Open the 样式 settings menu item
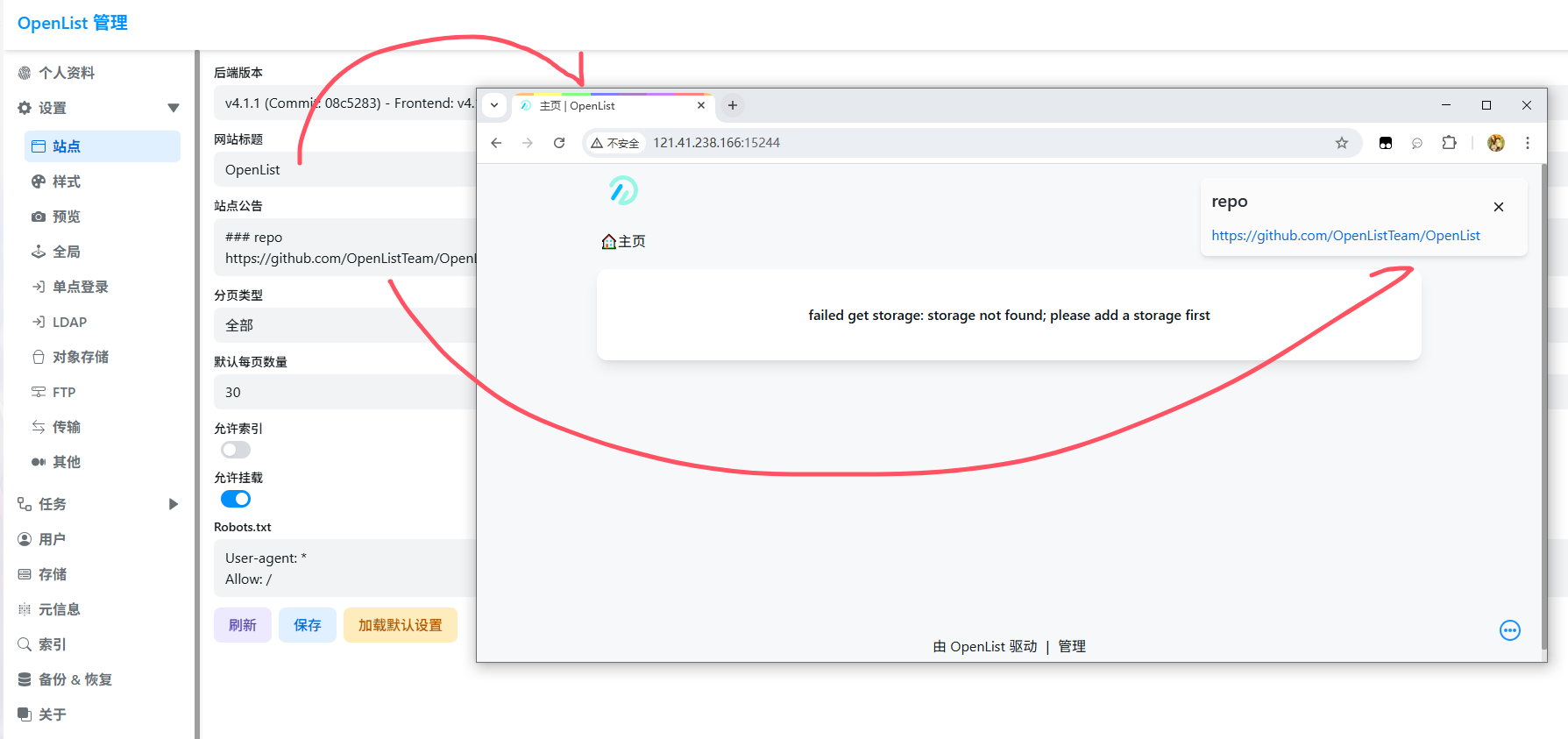The height and width of the screenshot is (739, 1568). (67, 181)
